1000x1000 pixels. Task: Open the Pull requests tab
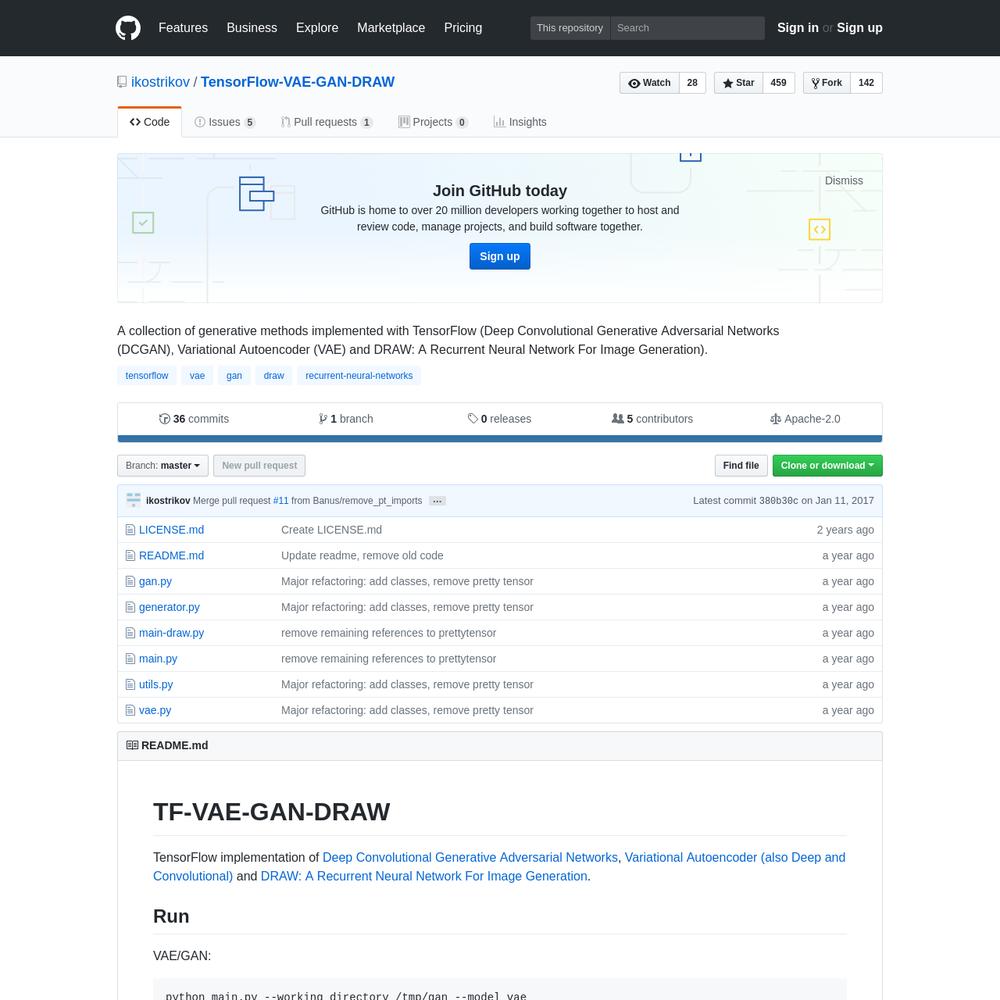327,122
